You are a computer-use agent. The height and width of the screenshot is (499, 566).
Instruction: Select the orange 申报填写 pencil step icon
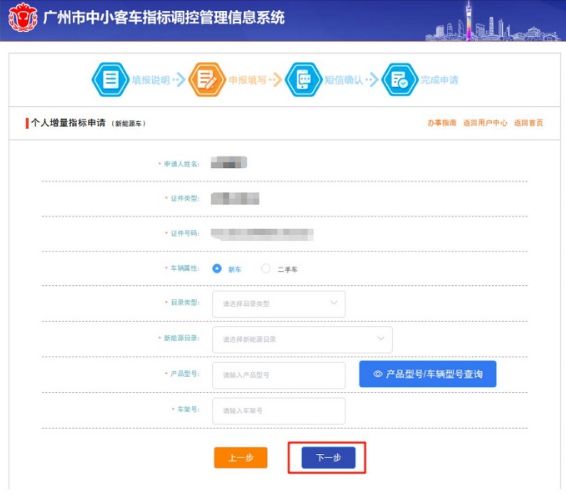click(x=207, y=79)
